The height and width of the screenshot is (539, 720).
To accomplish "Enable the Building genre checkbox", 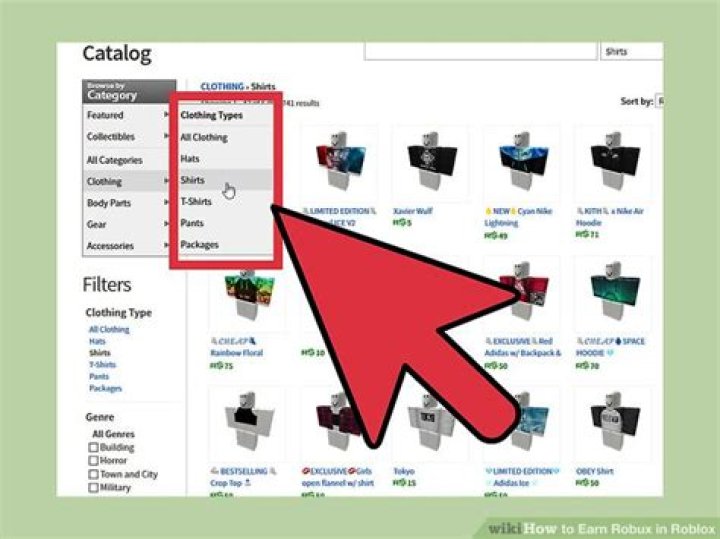I will pos(94,448).
